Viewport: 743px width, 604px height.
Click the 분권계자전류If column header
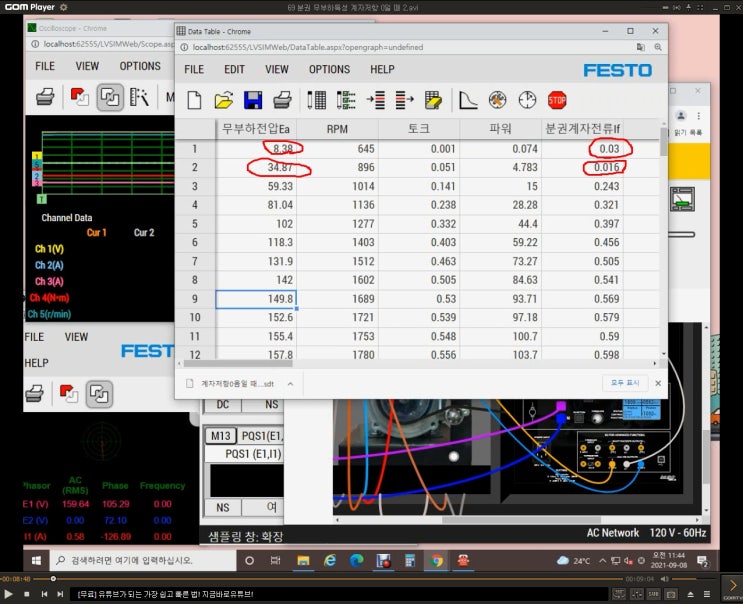coord(582,129)
